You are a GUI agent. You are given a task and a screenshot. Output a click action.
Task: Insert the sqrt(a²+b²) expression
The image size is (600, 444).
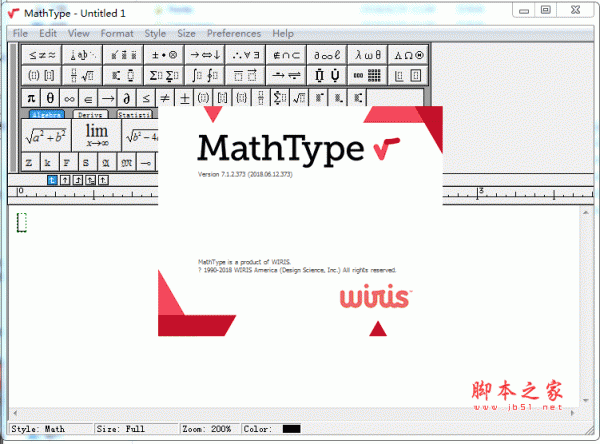(x=46, y=135)
